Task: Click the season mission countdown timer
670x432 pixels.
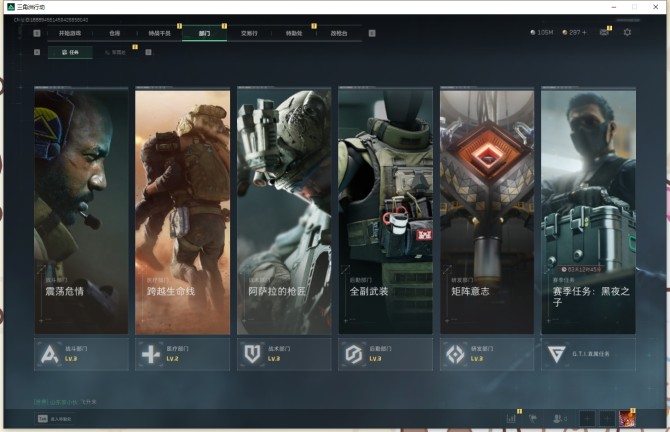Action: pyautogui.click(x=582, y=269)
